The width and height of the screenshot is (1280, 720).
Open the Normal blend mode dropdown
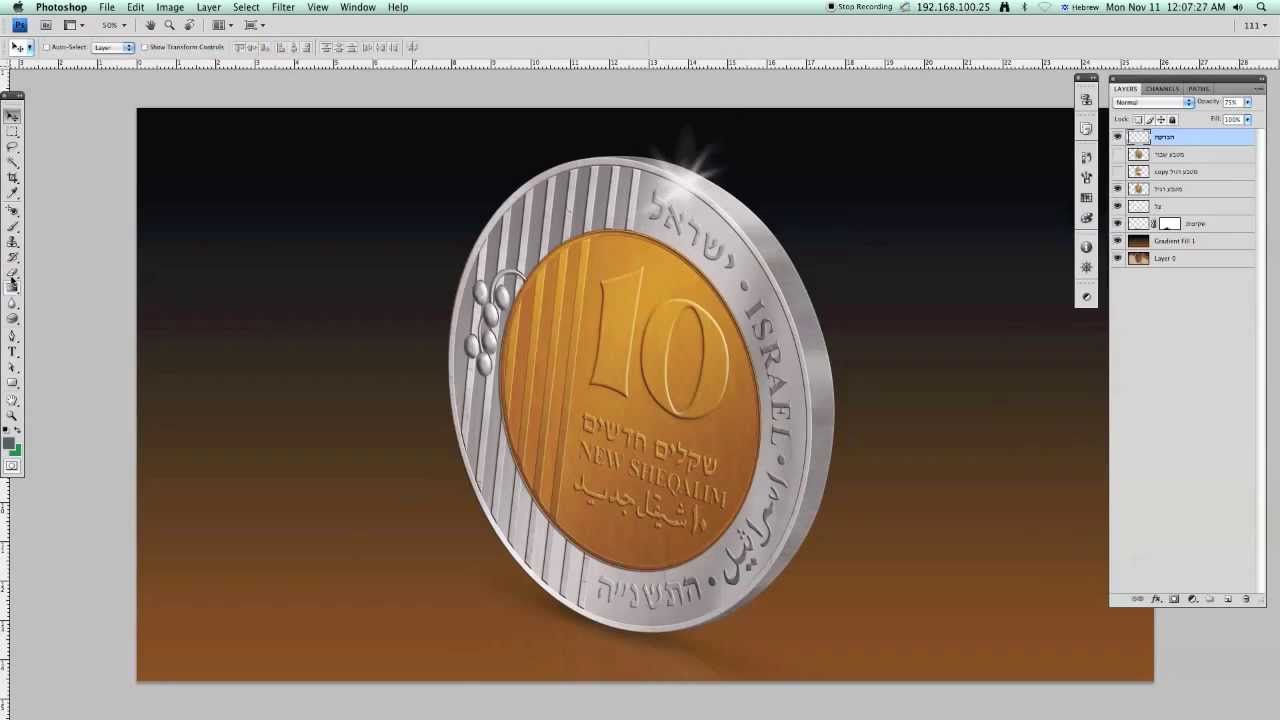(1154, 102)
